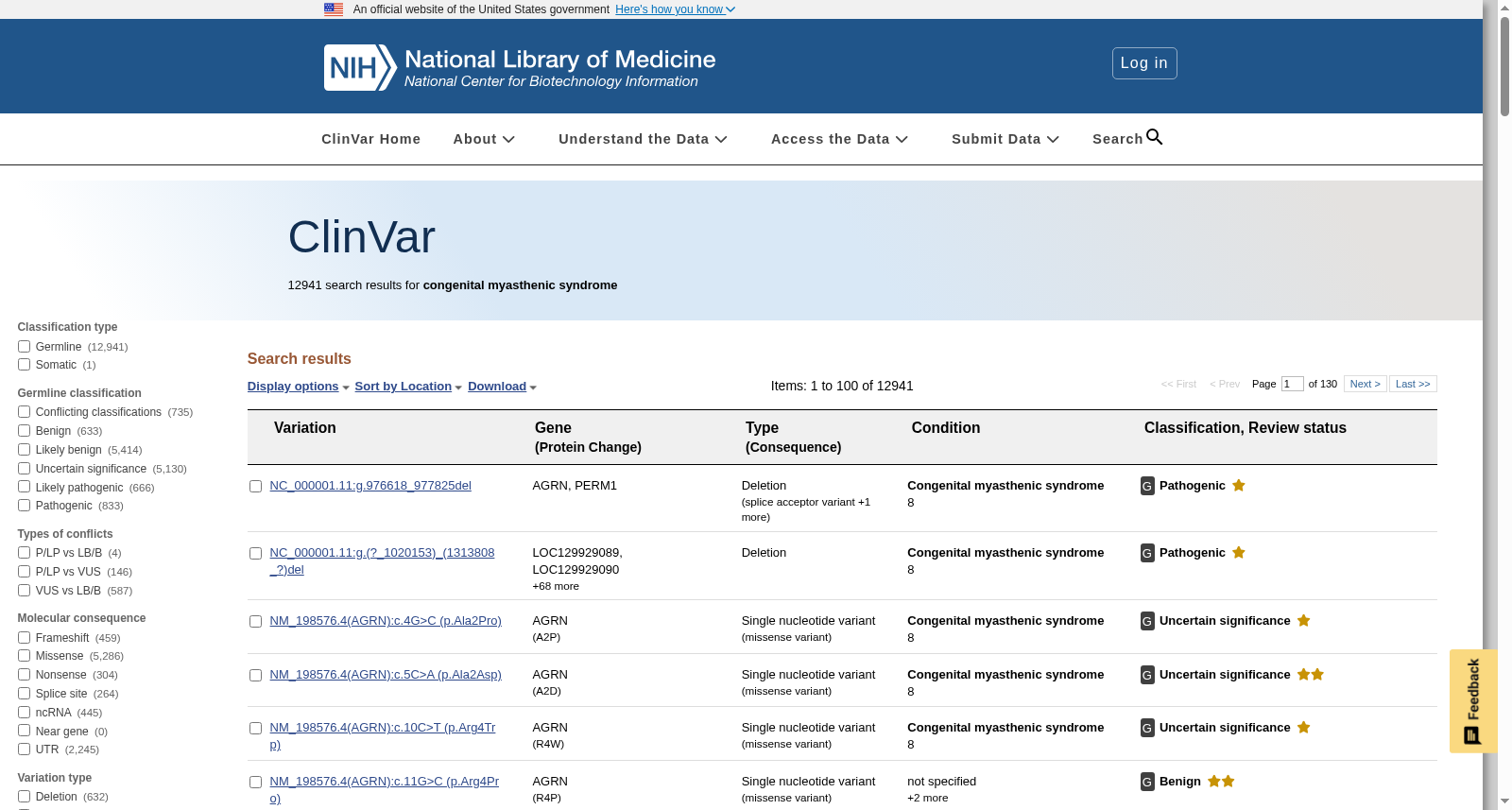This screenshot has height=810, width=1512.
Task: Open the Download dropdown
Action: (502, 387)
